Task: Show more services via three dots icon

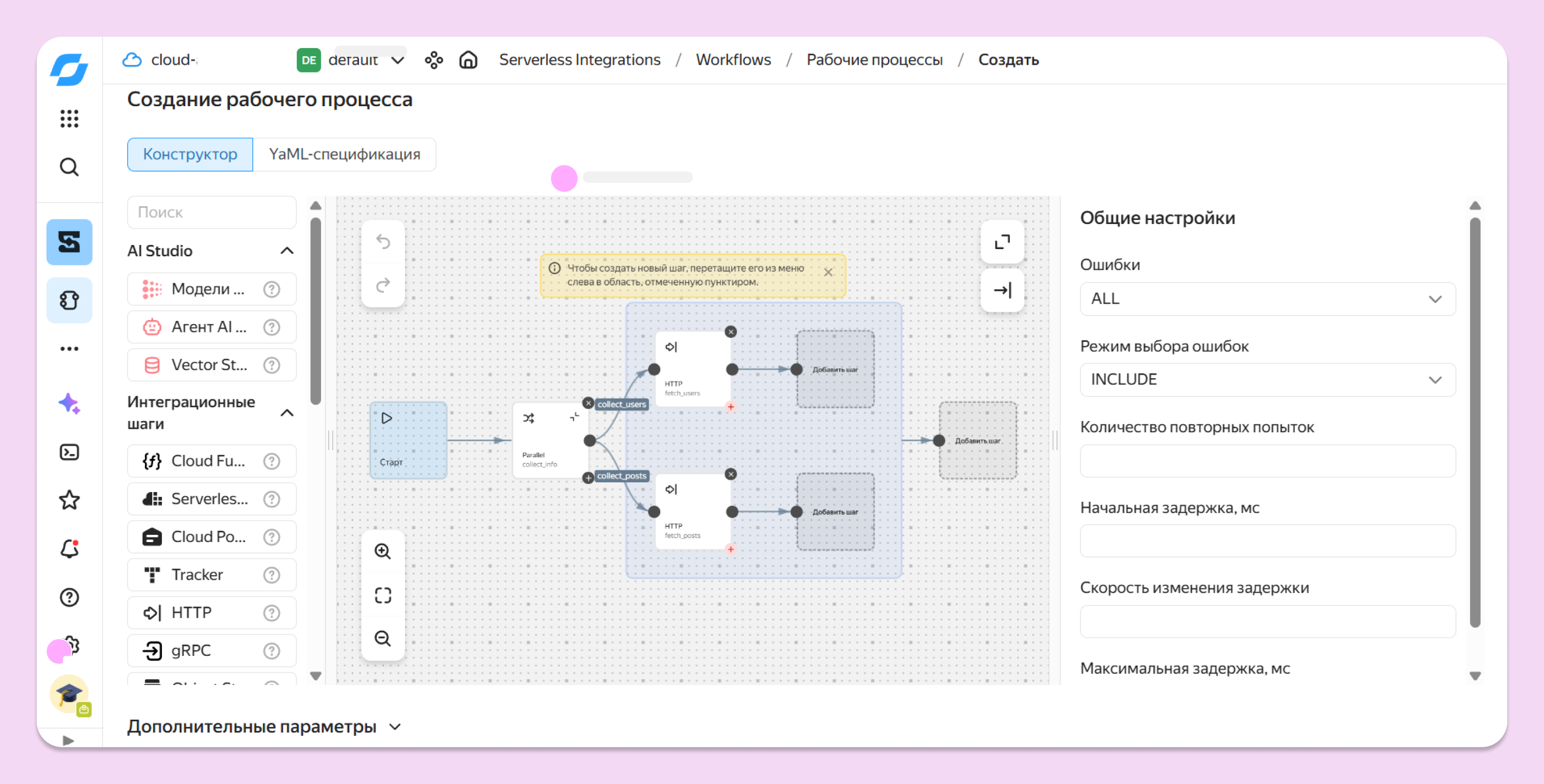Action: click(69, 348)
